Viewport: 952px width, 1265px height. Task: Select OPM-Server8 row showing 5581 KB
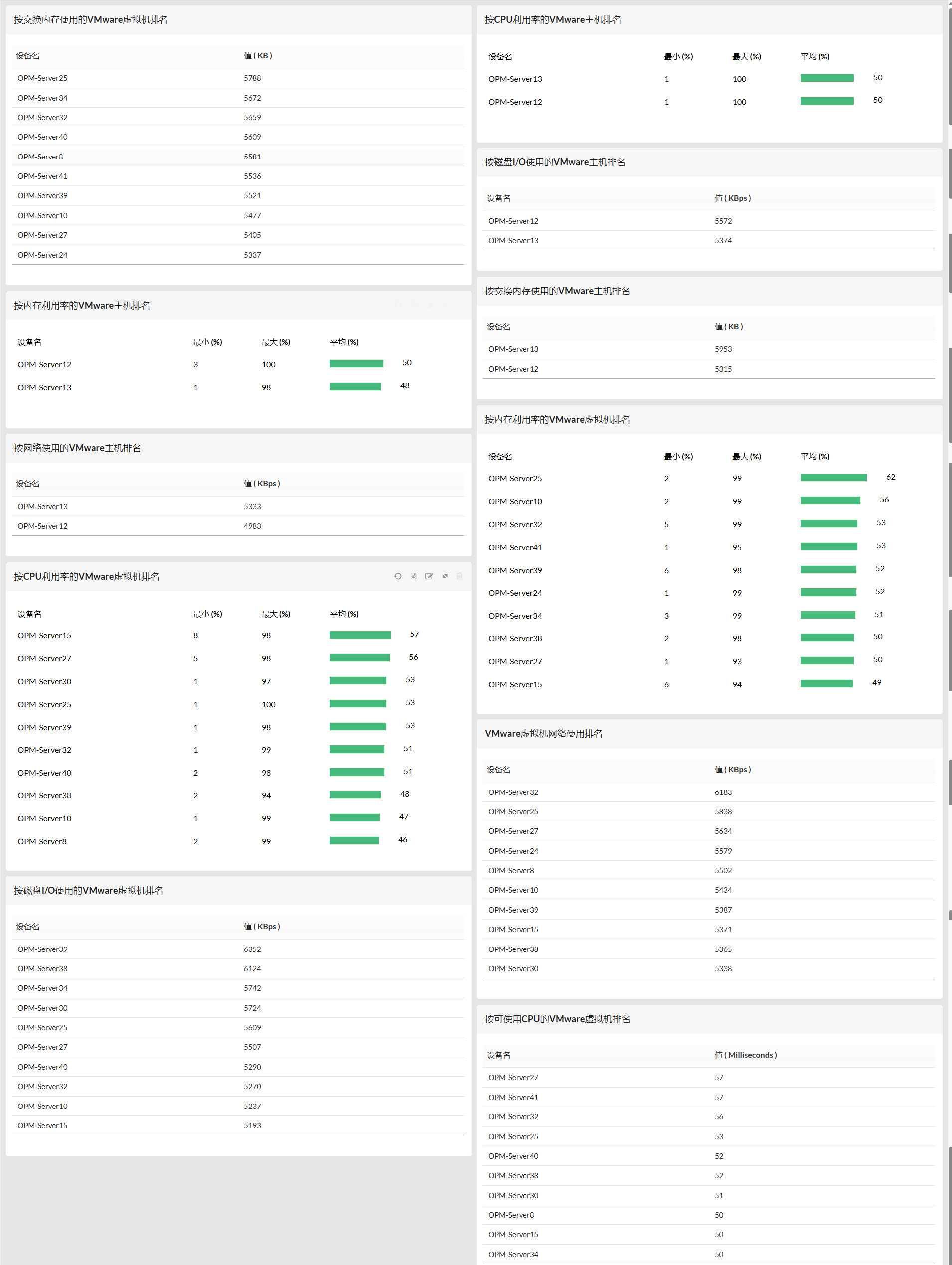[238, 157]
